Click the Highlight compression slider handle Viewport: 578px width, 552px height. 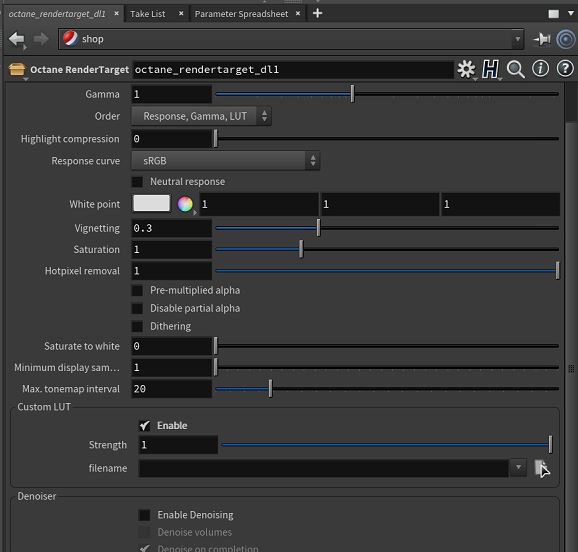pos(216,139)
